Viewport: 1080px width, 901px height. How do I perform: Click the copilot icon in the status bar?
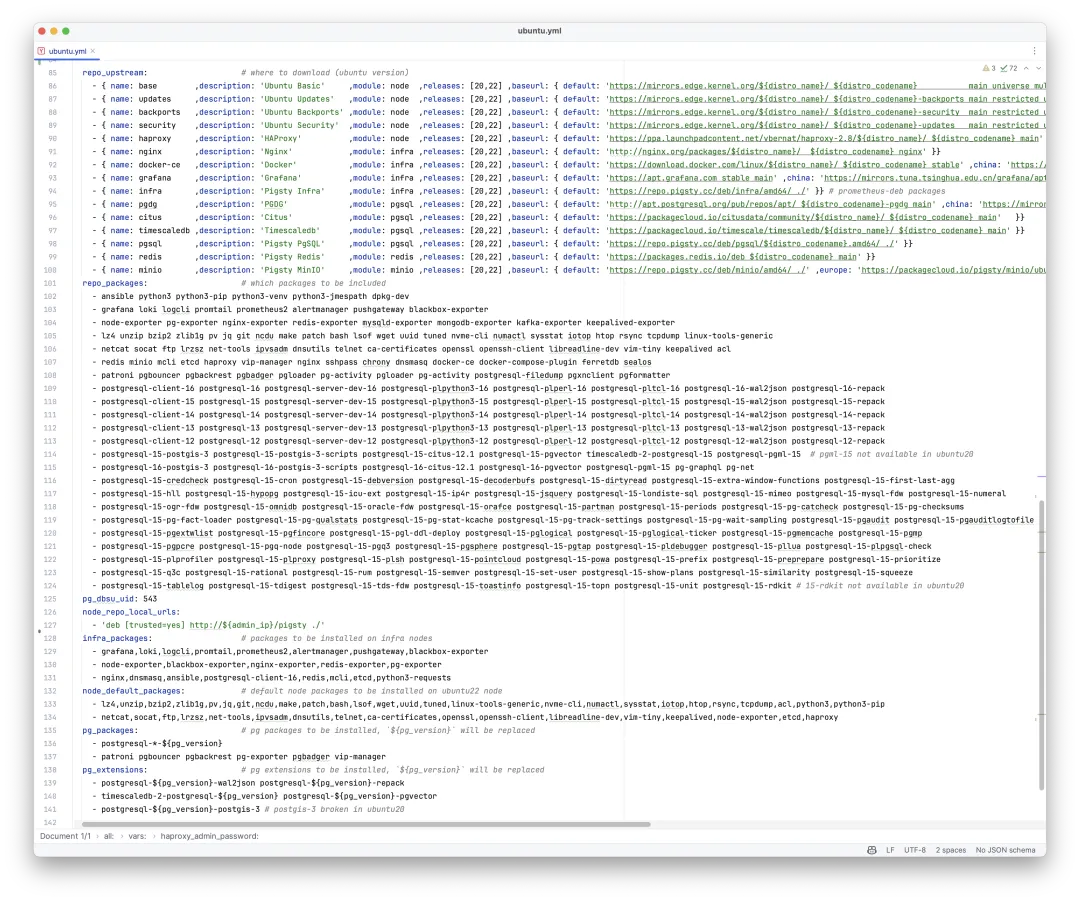871,850
